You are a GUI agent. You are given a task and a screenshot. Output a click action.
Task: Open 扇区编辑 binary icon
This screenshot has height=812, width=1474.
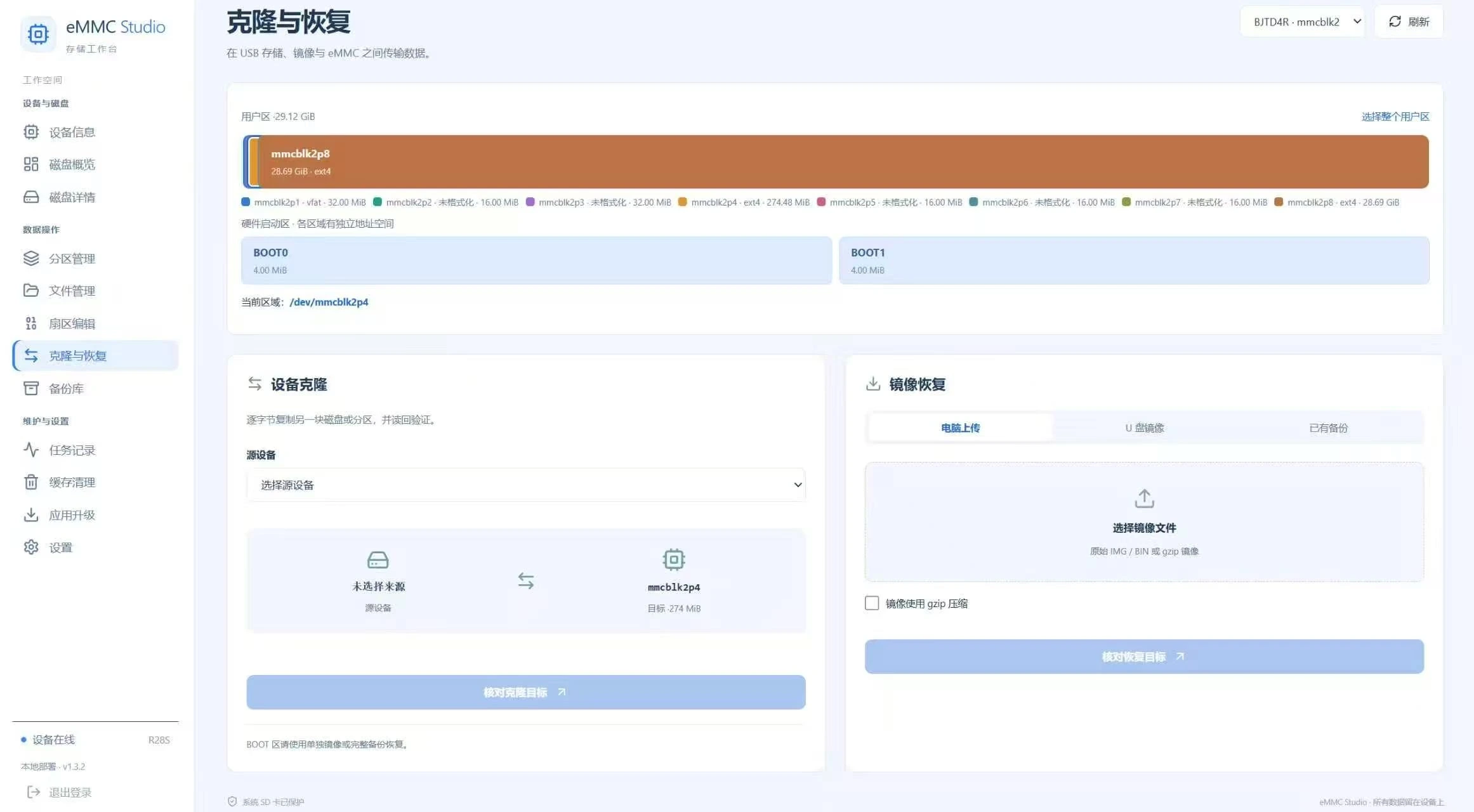31,324
